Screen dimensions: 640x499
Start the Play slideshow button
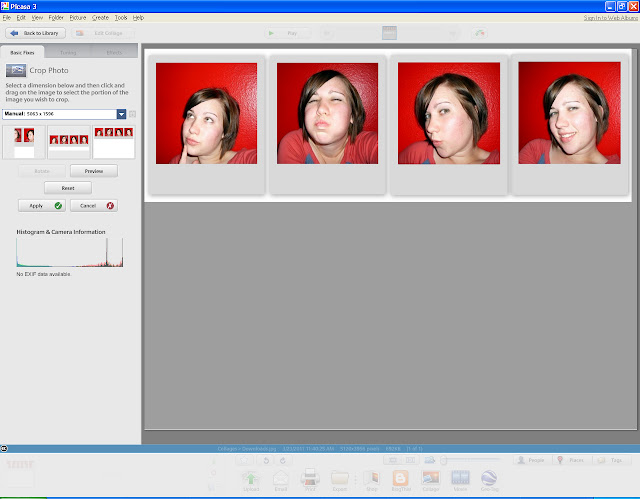click(287, 33)
